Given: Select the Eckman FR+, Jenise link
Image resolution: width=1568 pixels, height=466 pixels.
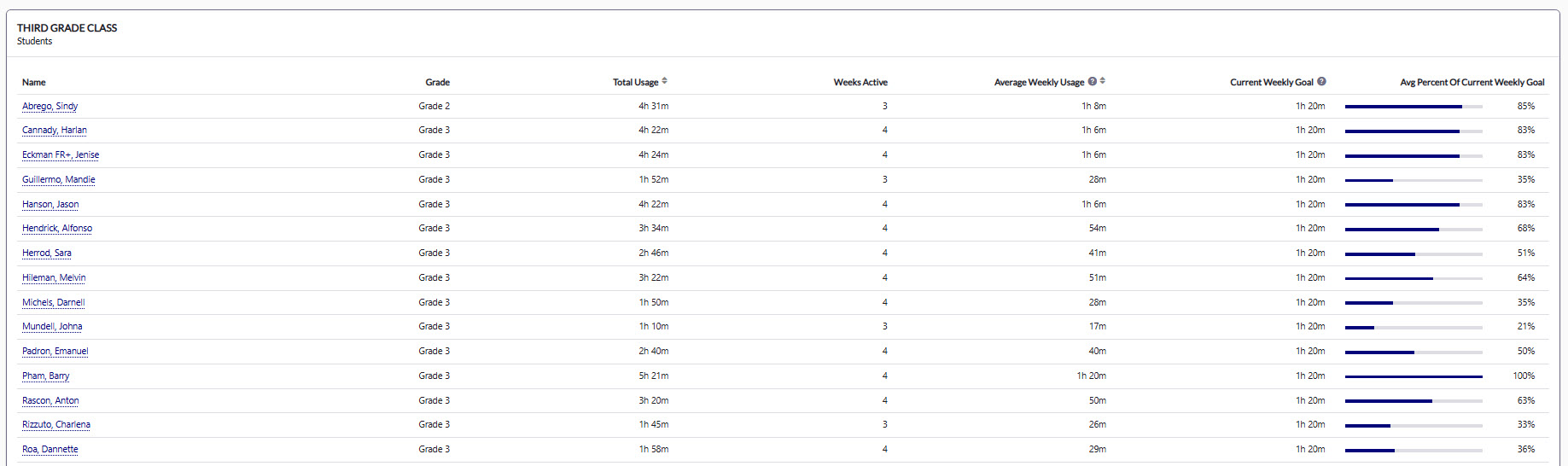Looking at the screenshot, I should pos(60,154).
